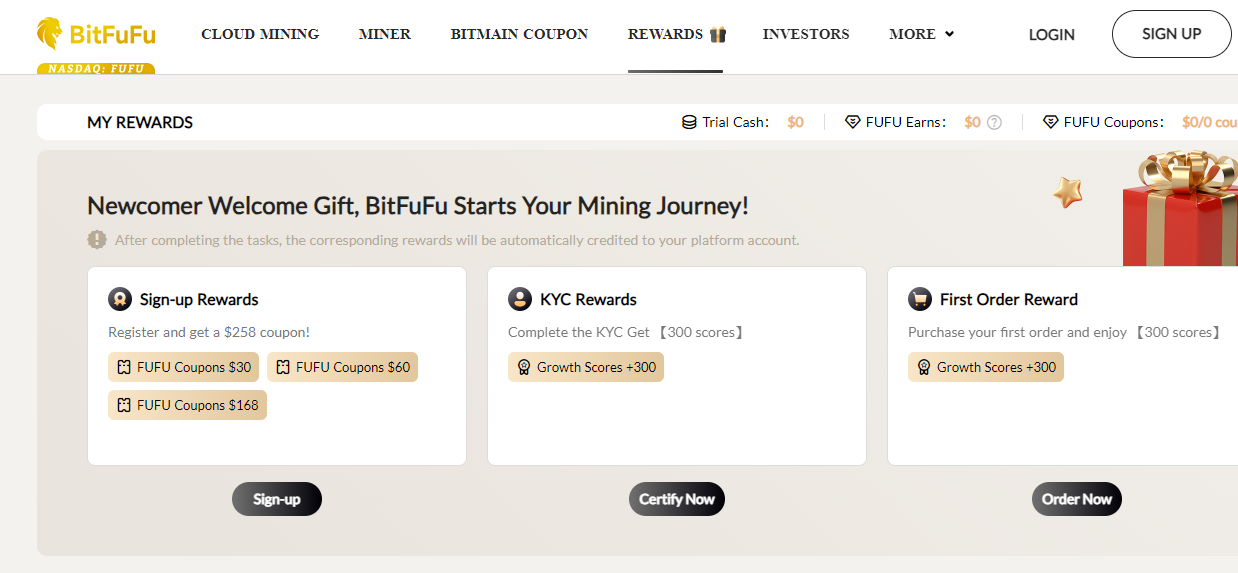Screen dimensions: 1238x573
Task: Click the red gift box image
Action: tap(1180, 215)
